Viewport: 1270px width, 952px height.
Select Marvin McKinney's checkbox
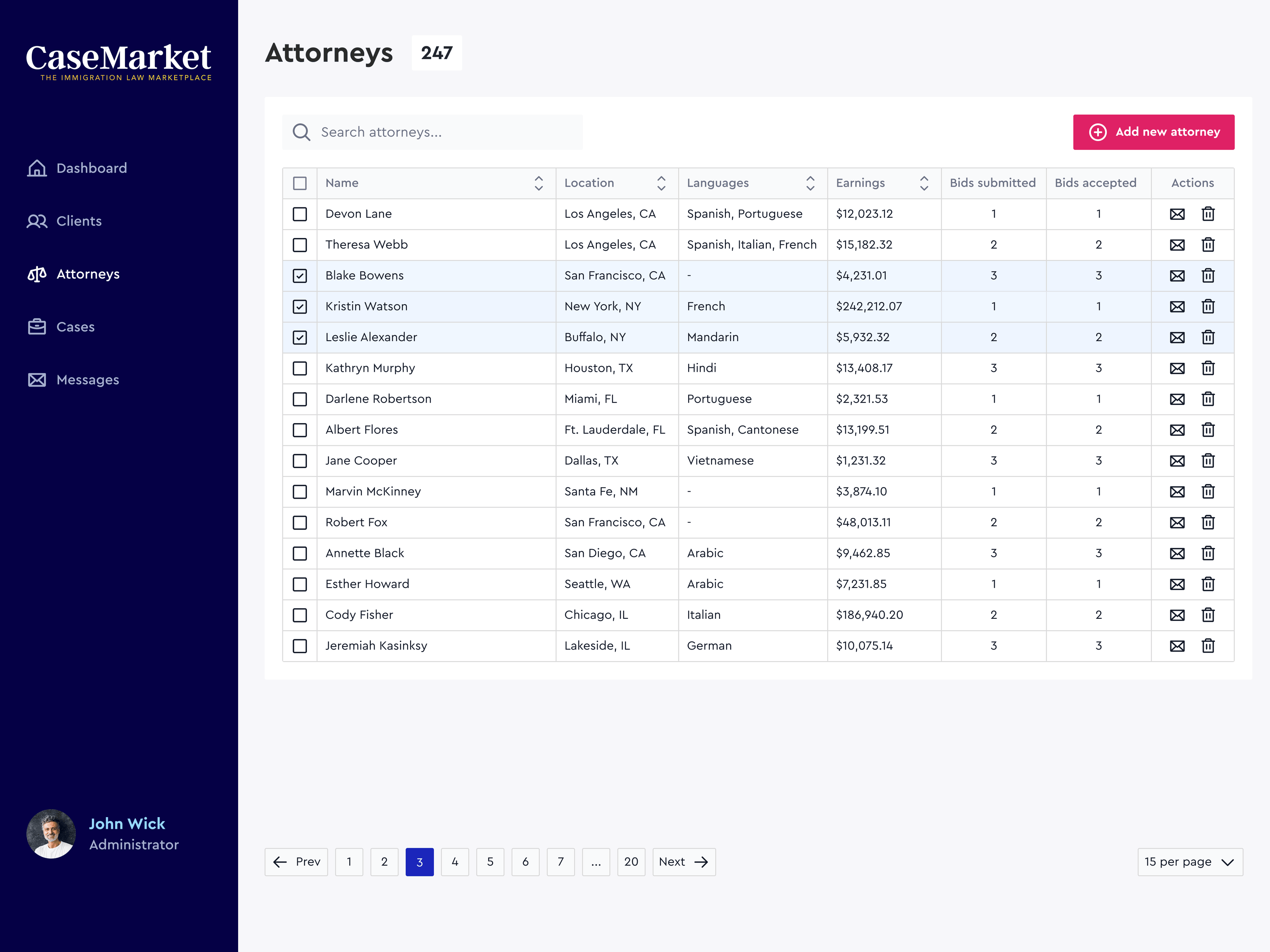click(x=300, y=492)
